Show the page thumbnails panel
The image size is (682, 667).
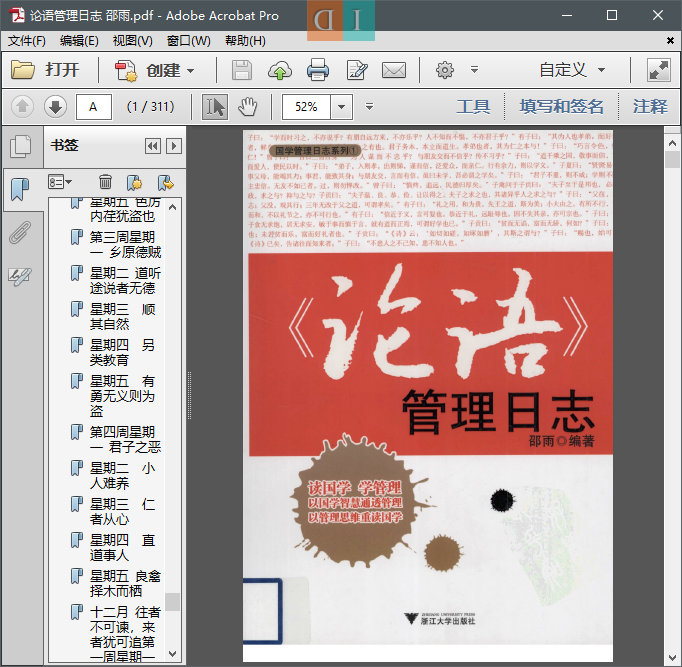tap(20, 147)
